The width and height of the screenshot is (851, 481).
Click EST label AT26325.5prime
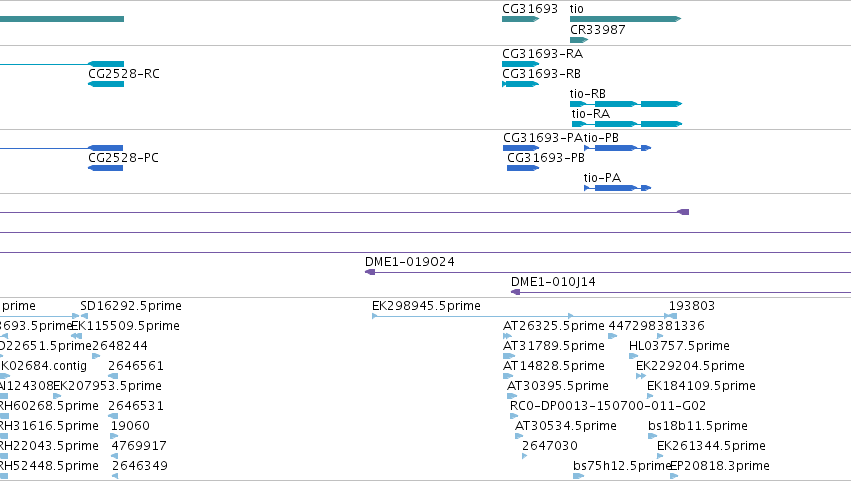pyautogui.click(x=554, y=326)
